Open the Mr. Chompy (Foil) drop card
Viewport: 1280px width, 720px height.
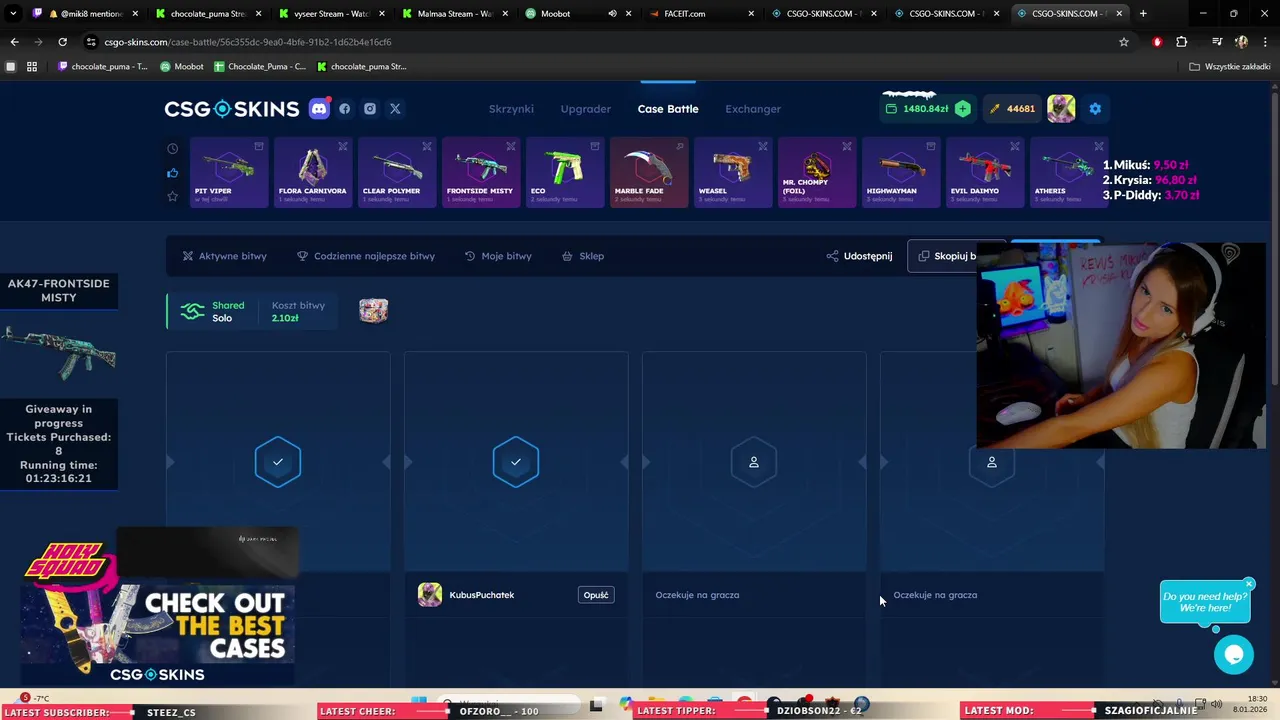click(817, 173)
